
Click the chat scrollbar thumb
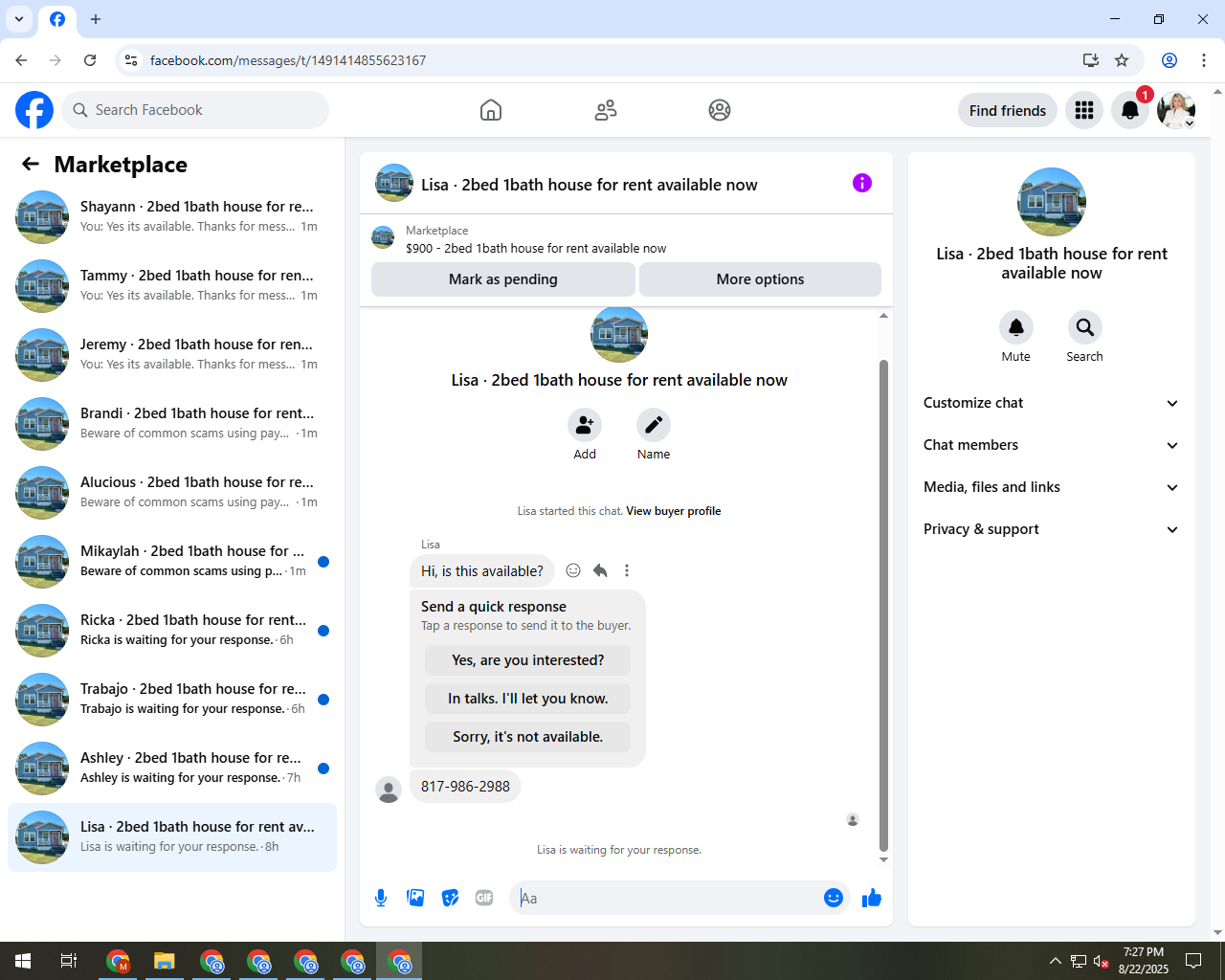point(883,605)
